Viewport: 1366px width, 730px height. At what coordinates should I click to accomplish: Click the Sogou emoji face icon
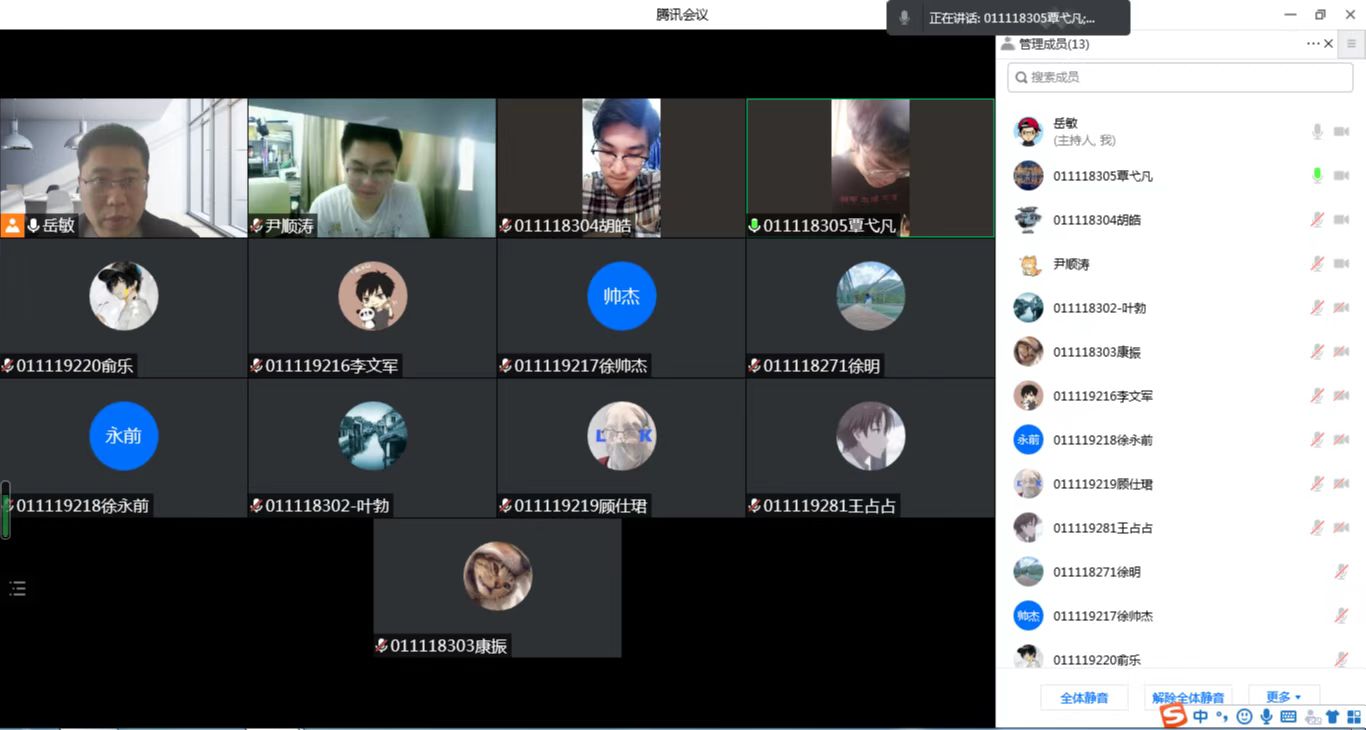tap(1244, 716)
